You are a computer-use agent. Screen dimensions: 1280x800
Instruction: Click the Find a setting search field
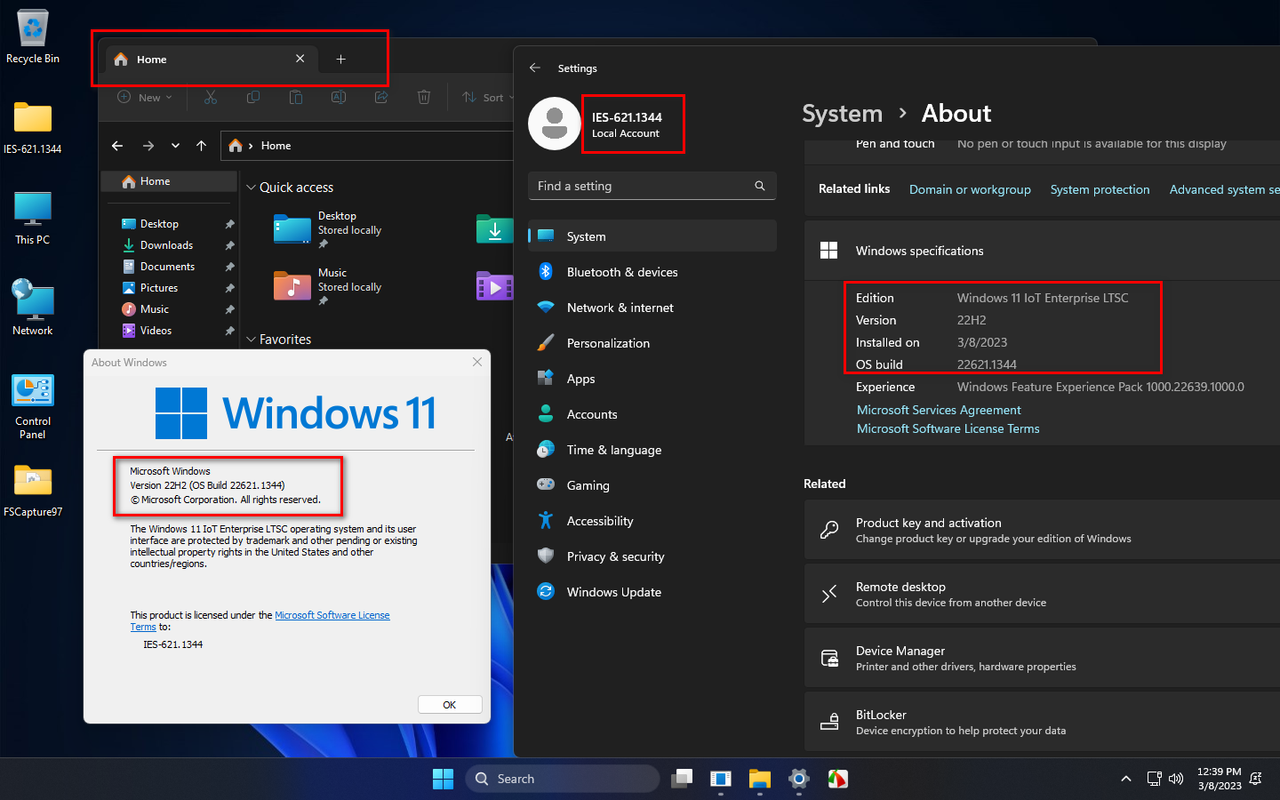652,186
